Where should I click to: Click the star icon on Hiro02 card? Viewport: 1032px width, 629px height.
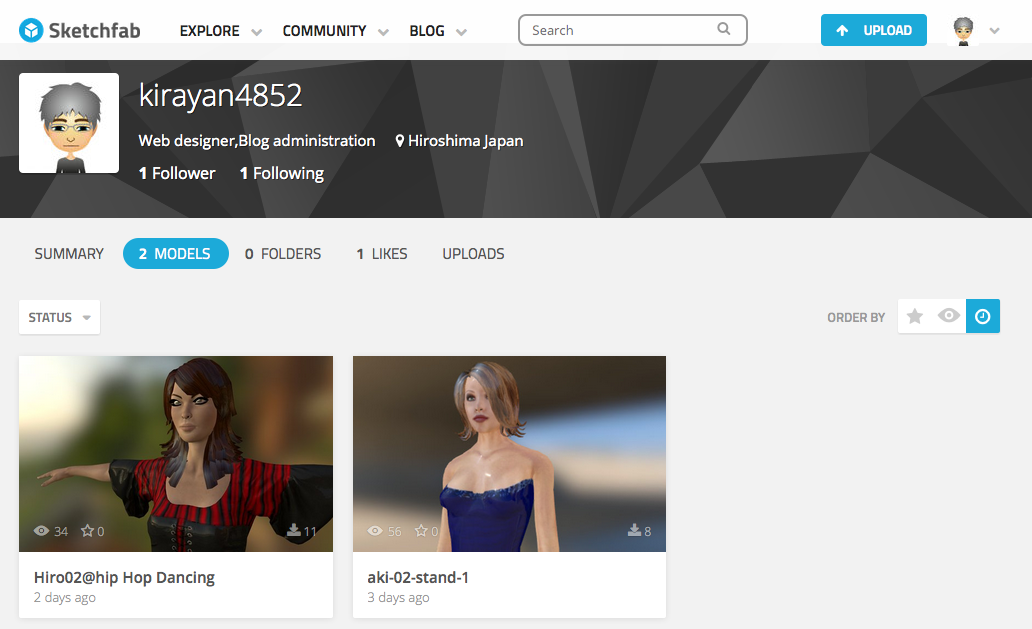88,530
